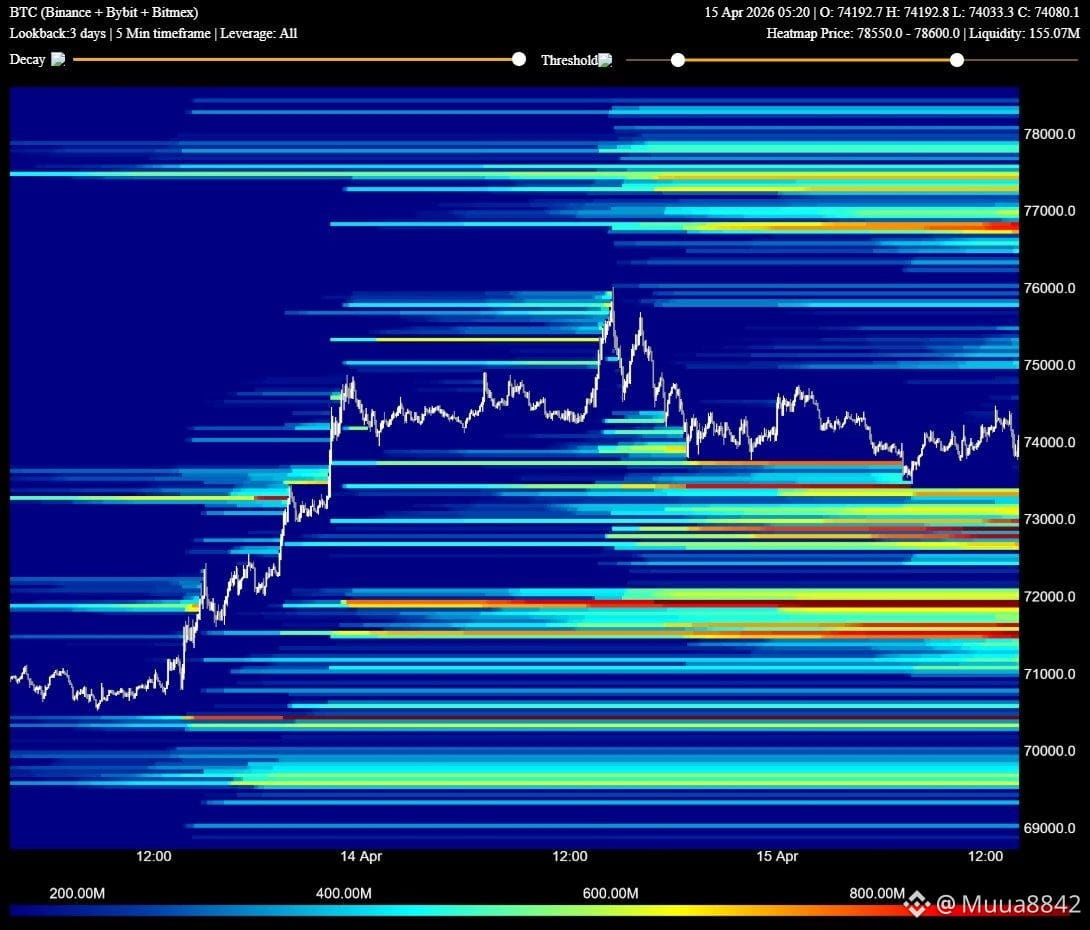
Task: Click the 78000.0 price axis label
Action: pyautogui.click(x=1049, y=134)
